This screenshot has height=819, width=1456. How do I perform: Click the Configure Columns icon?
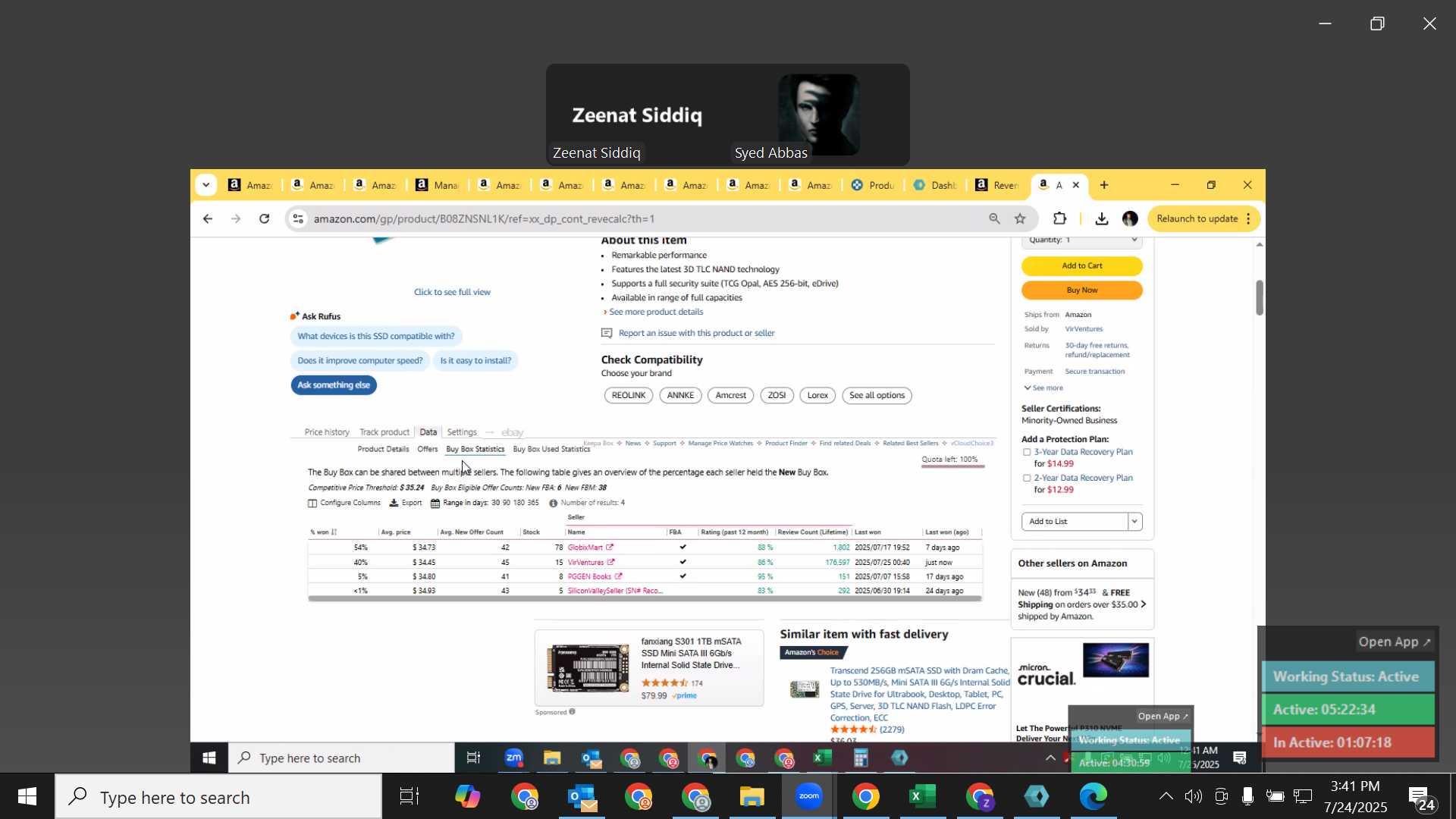pyautogui.click(x=312, y=503)
